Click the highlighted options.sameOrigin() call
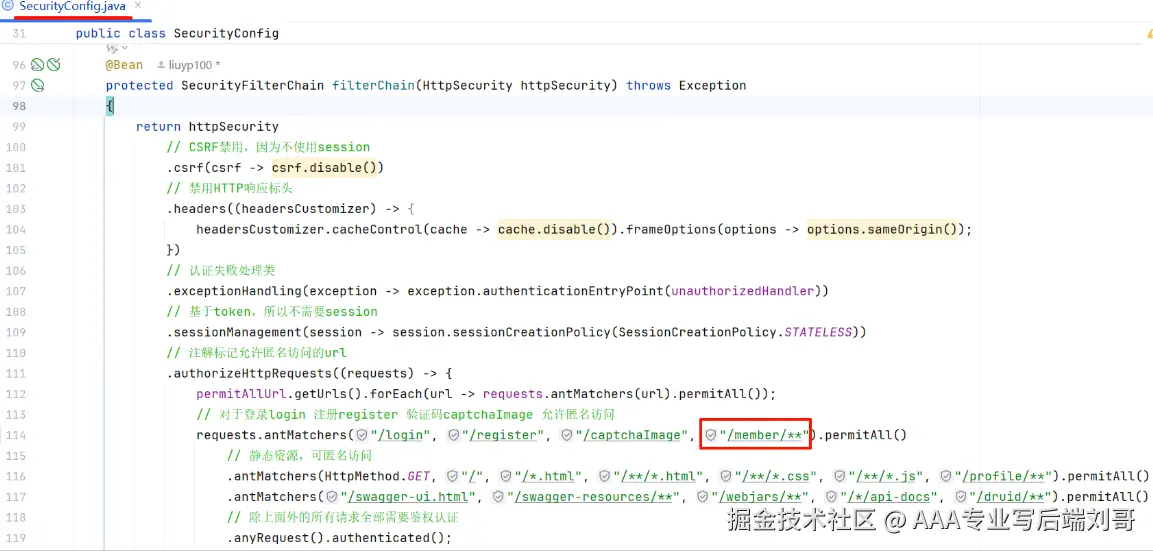This screenshot has height=551, width=1153. coord(882,230)
